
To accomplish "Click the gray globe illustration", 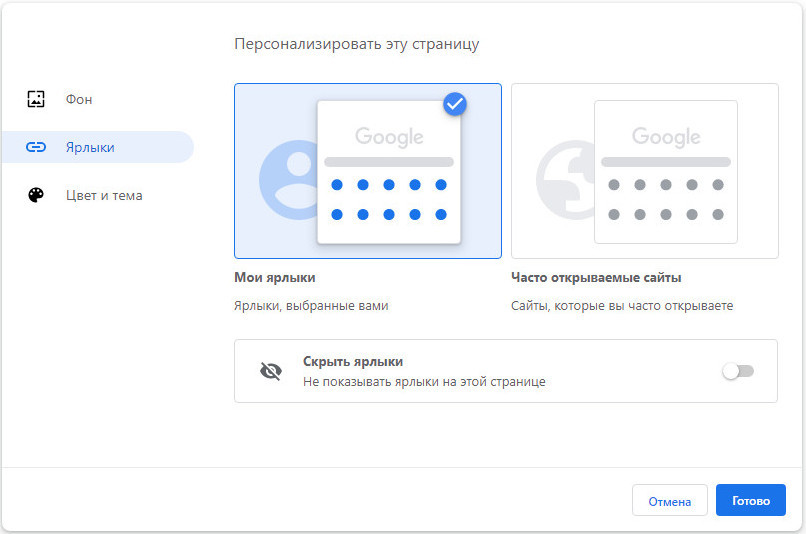I will click(565, 180).
